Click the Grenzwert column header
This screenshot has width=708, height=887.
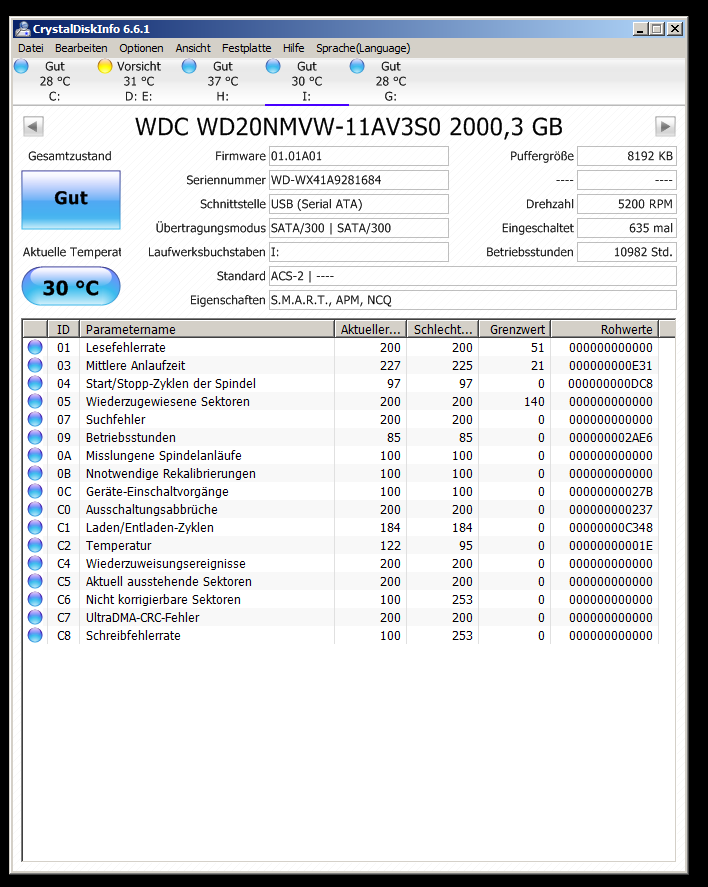point(515,329)
